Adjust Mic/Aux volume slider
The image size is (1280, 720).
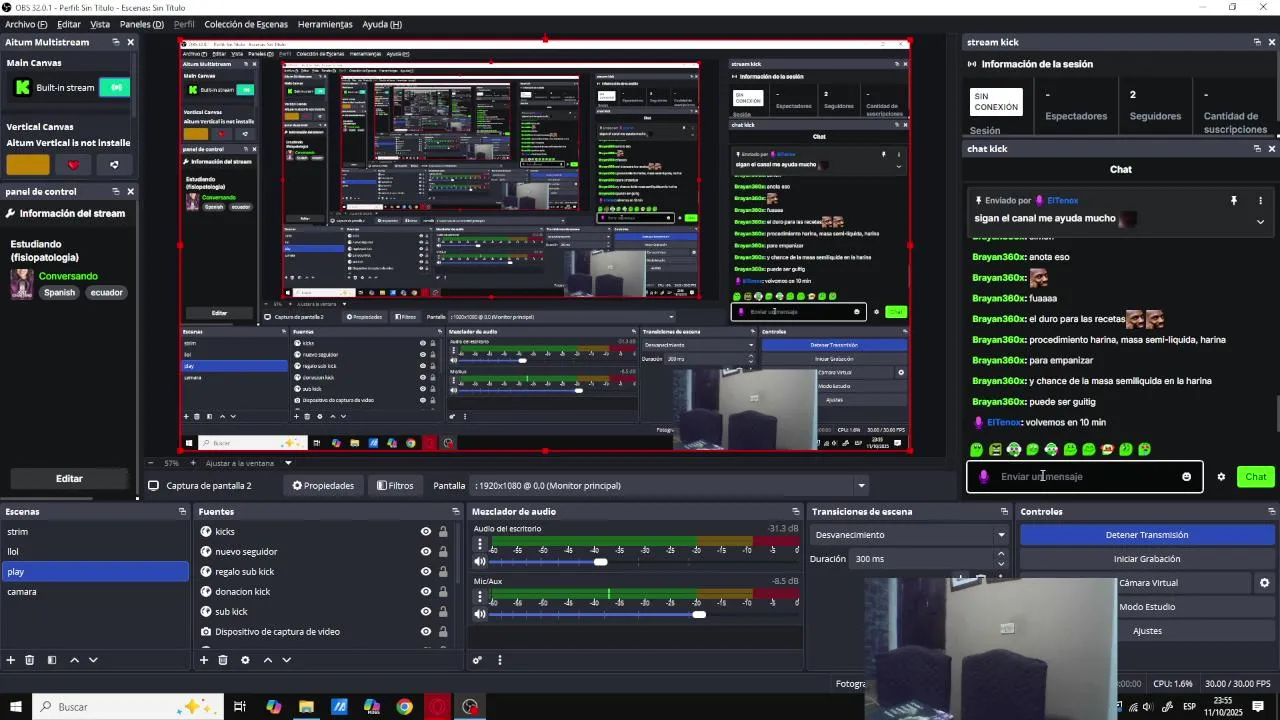tap(699, 614)
